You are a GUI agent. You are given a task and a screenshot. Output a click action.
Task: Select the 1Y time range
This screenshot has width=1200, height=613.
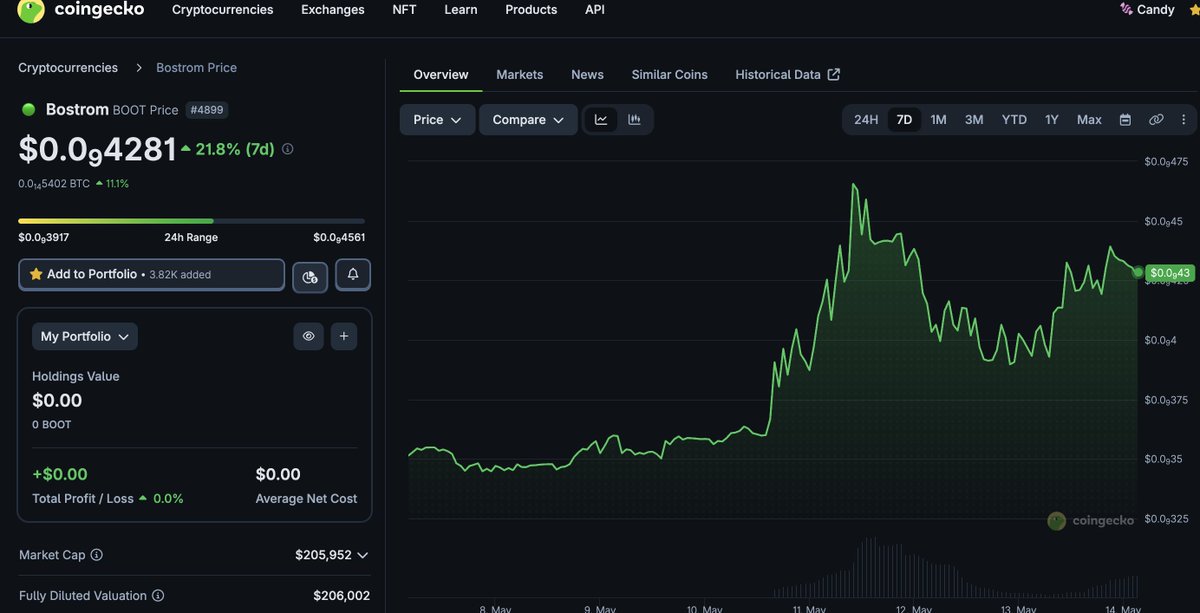pyautogui.click(x=1052, y=120)
